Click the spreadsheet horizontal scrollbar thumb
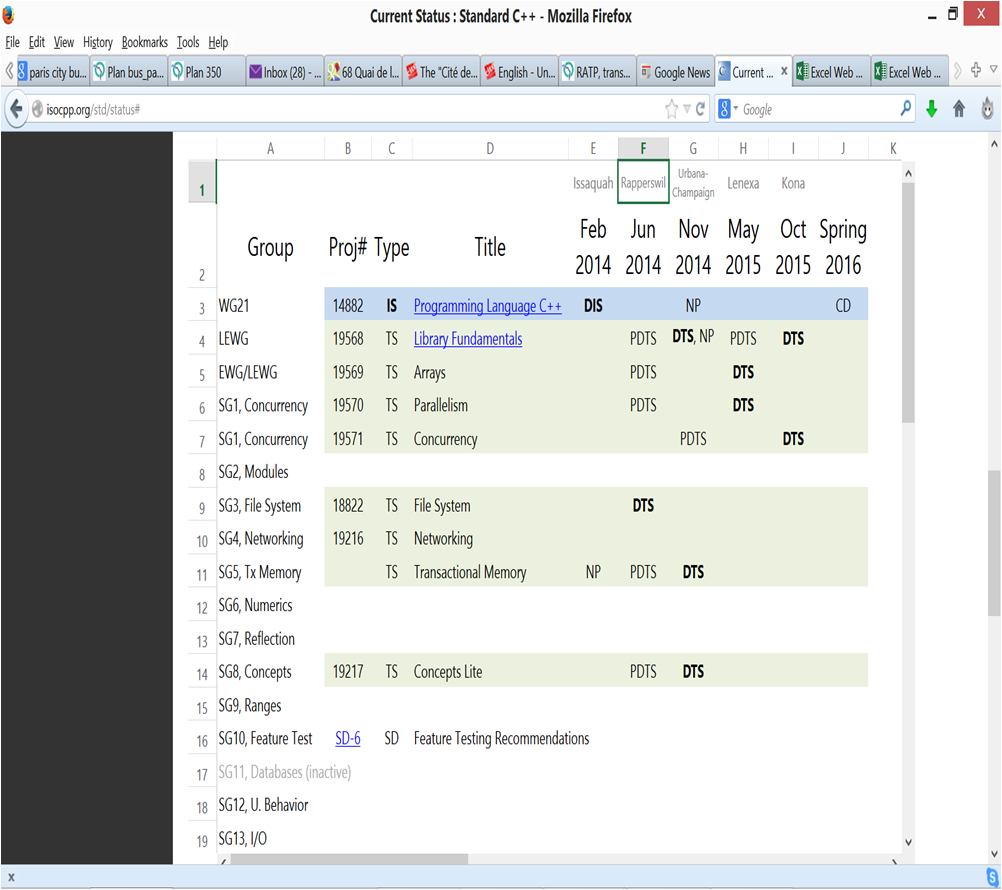Image resolution: width=1002 pixels, height=890 pixels. pyautogui.click(x=349, y=859)
